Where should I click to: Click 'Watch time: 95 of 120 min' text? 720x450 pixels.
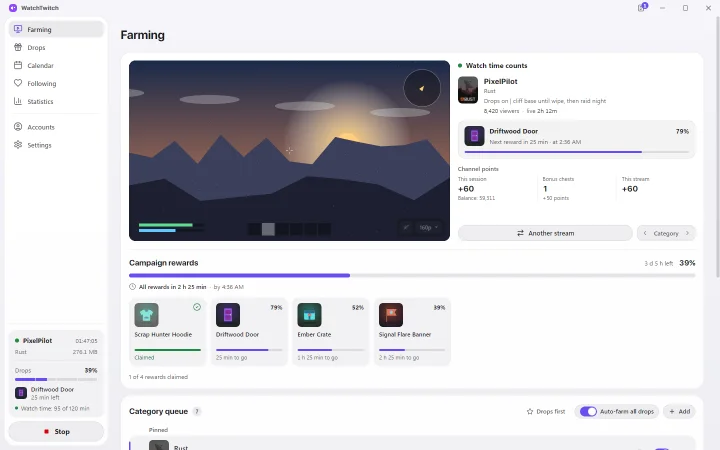(x=55, y=408)
